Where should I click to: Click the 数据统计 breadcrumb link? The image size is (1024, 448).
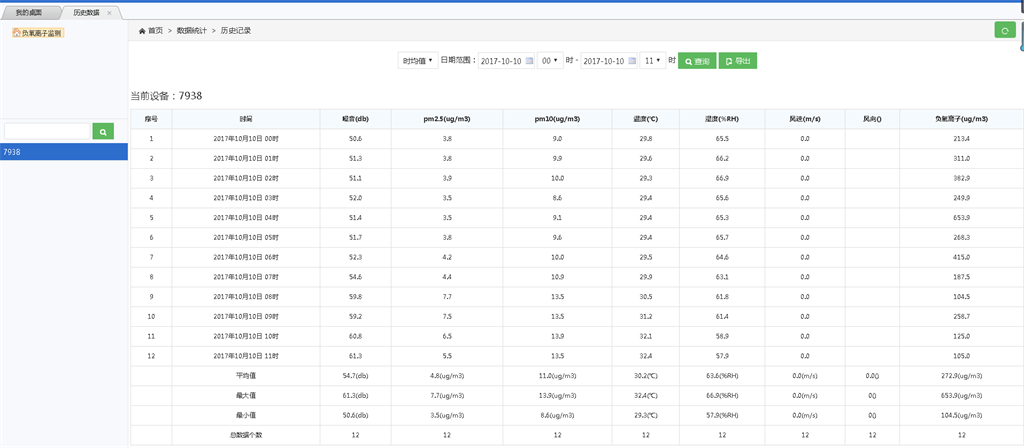pos(191,31)
